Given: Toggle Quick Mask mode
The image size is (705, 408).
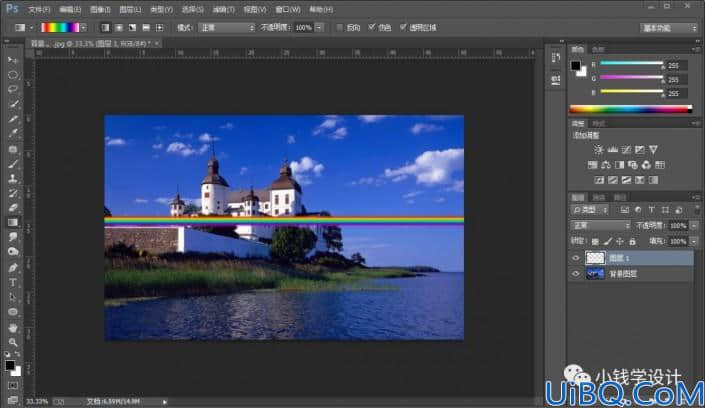Looking at the screenshot, I should click(x=13, y=386).
